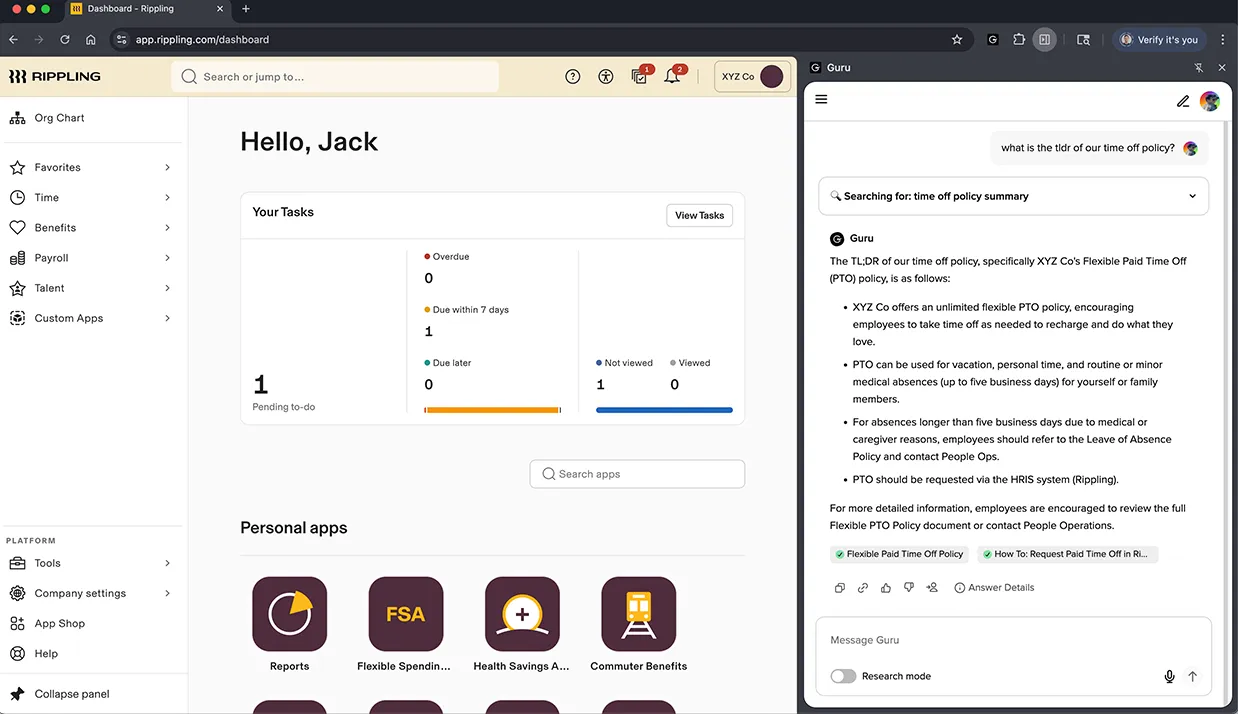Open the tasks inbox icon with badge

[640, 76]
